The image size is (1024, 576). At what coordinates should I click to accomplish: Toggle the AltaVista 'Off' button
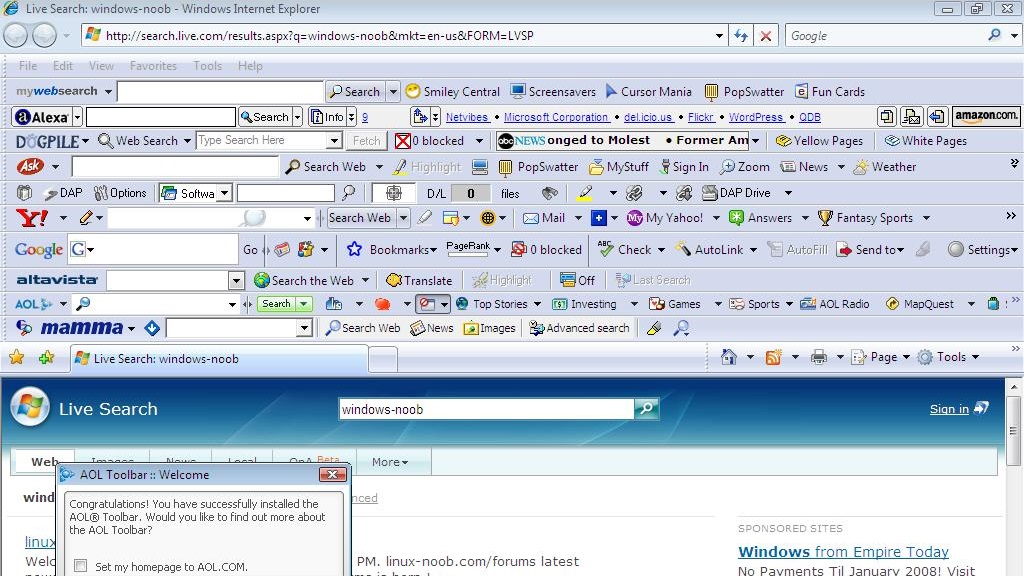click(577, 281)
